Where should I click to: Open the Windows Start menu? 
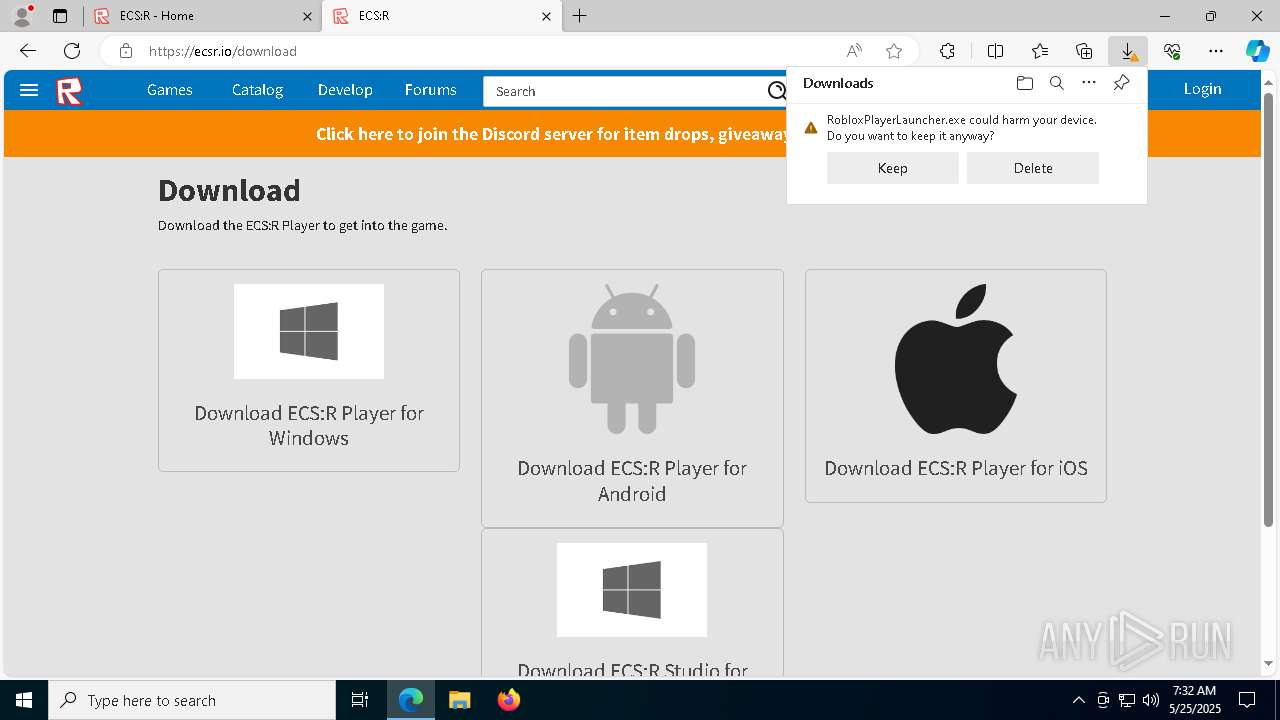click(x=24, y=700)
